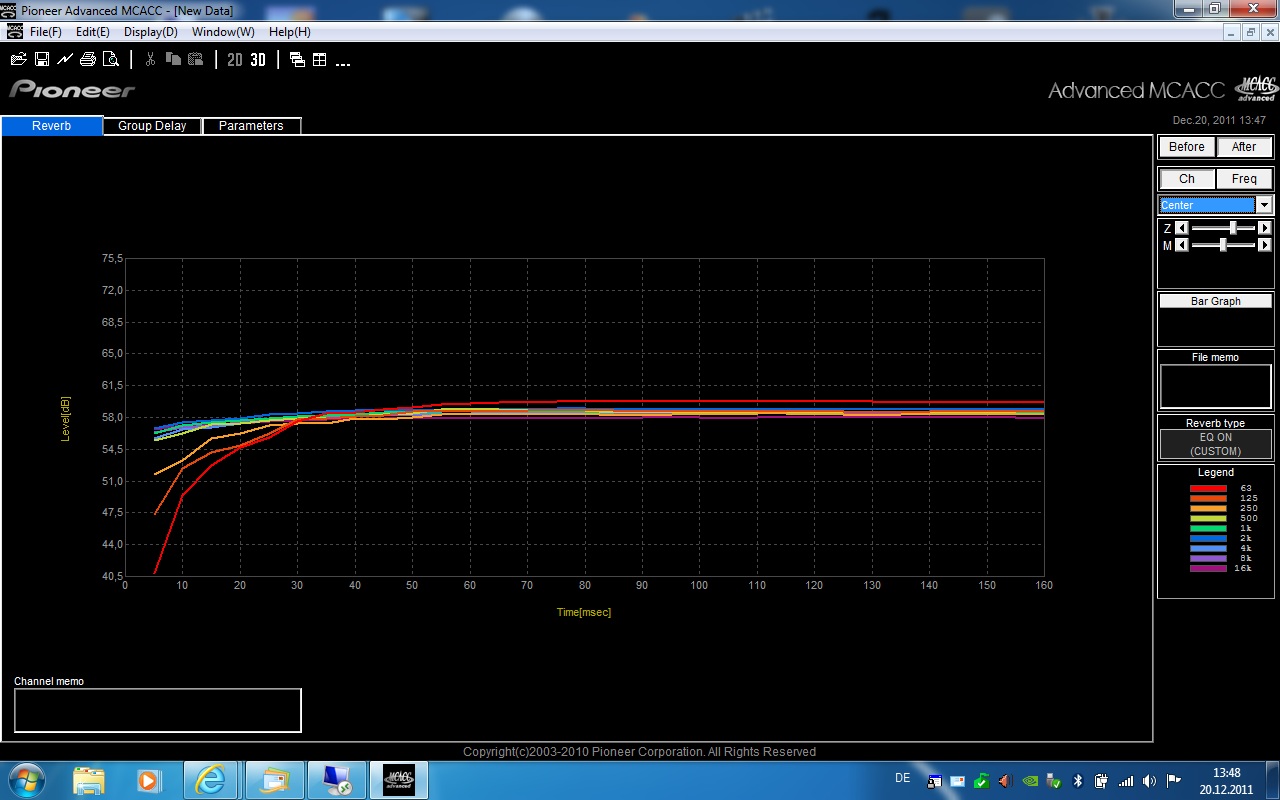Open a file with the folder icon
The width and height of the screenshot is (1280, 800).
pos(17,60)
